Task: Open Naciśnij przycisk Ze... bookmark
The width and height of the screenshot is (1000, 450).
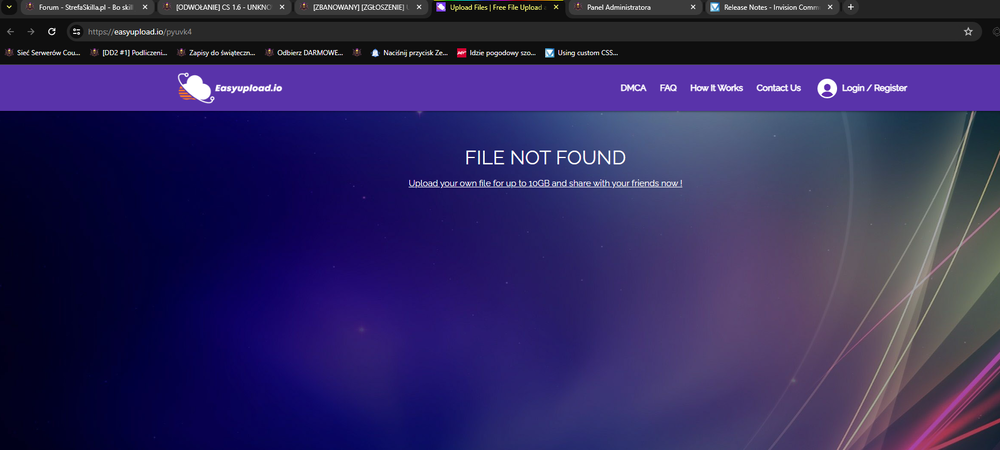Action: point(409,53)
